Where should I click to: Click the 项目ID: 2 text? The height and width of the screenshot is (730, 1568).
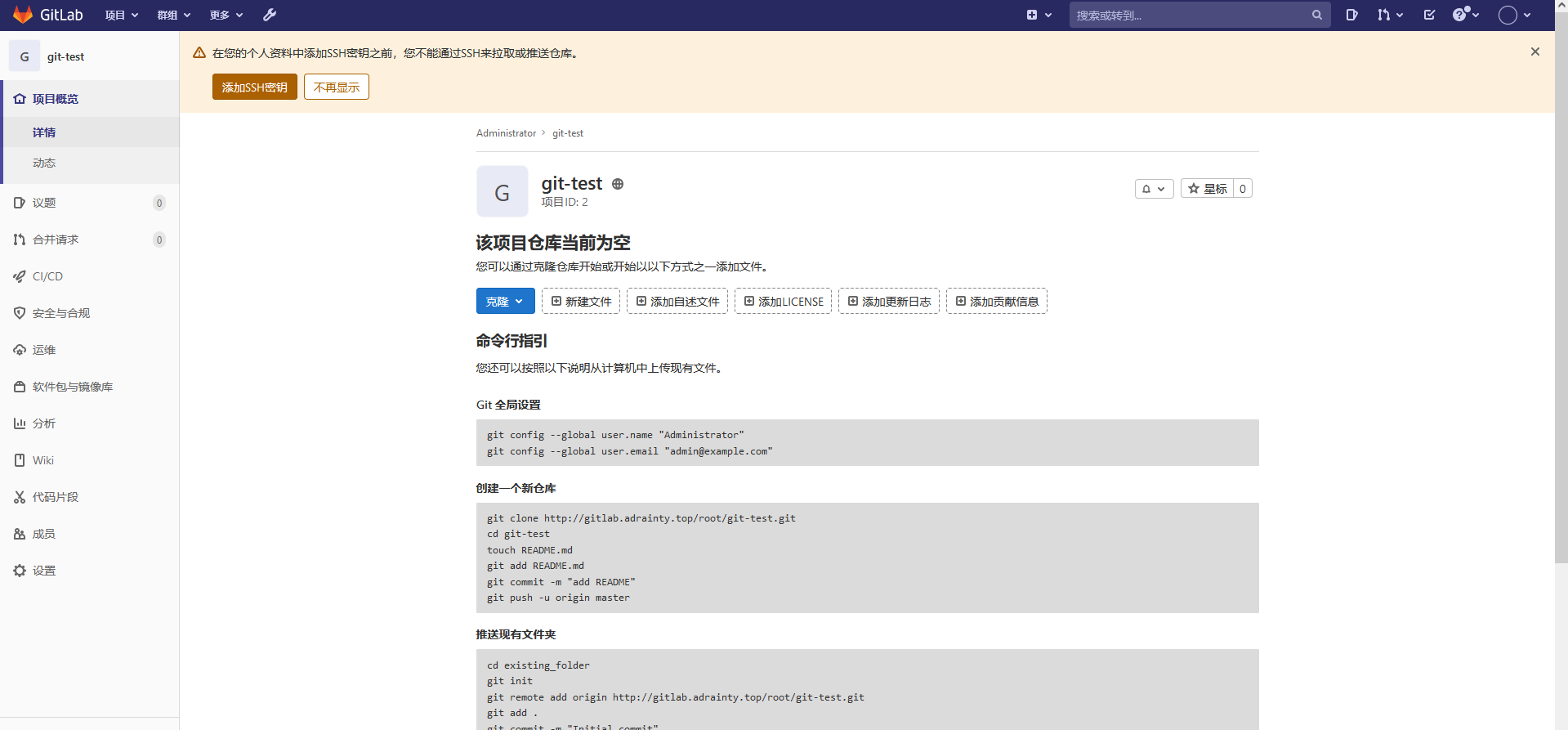click(565, 202)
